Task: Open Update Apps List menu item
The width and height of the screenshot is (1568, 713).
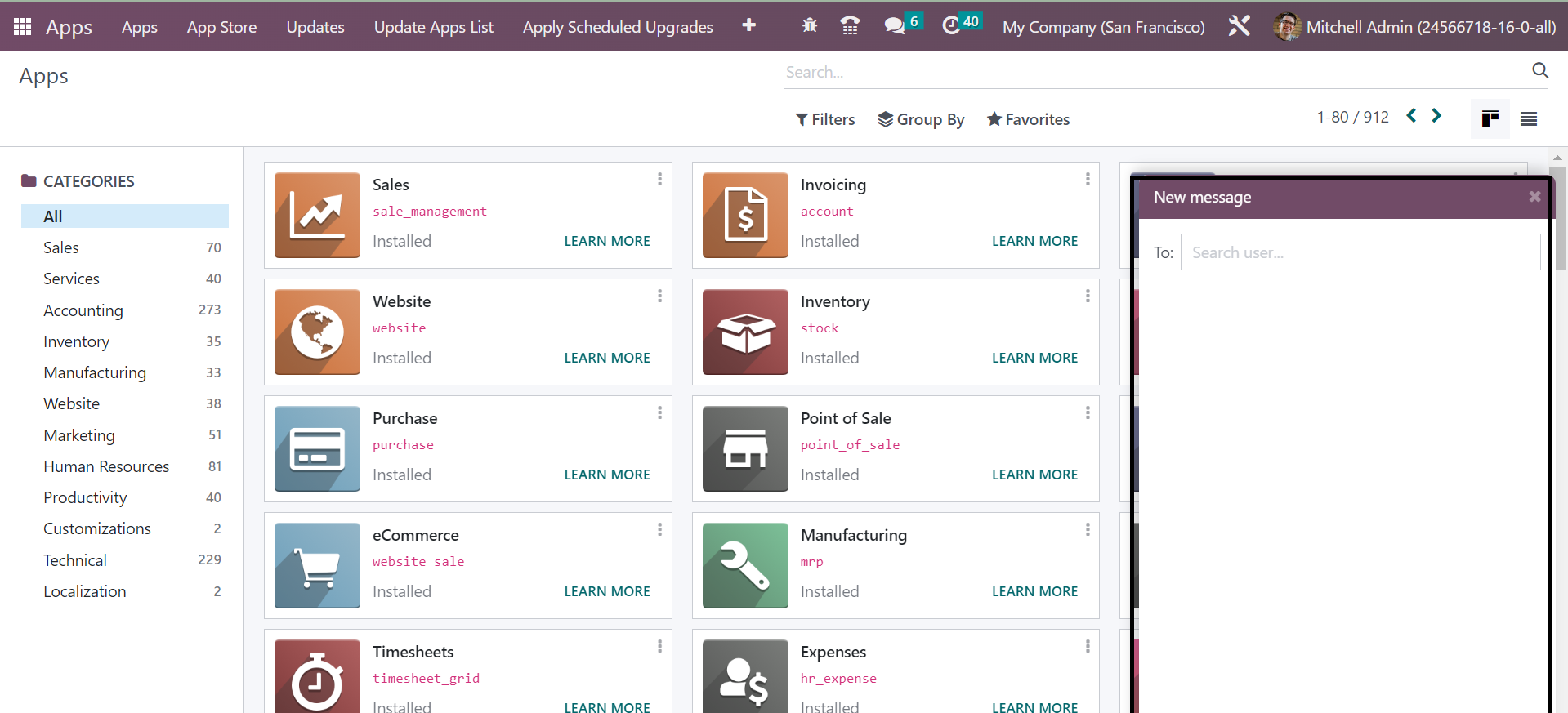Action: click(x=433, y=27)
